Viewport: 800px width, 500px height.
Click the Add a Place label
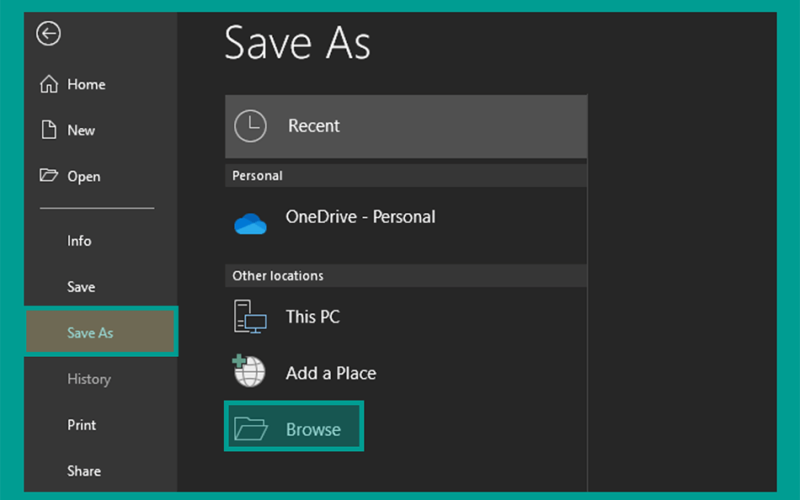[x=331, y=373]
